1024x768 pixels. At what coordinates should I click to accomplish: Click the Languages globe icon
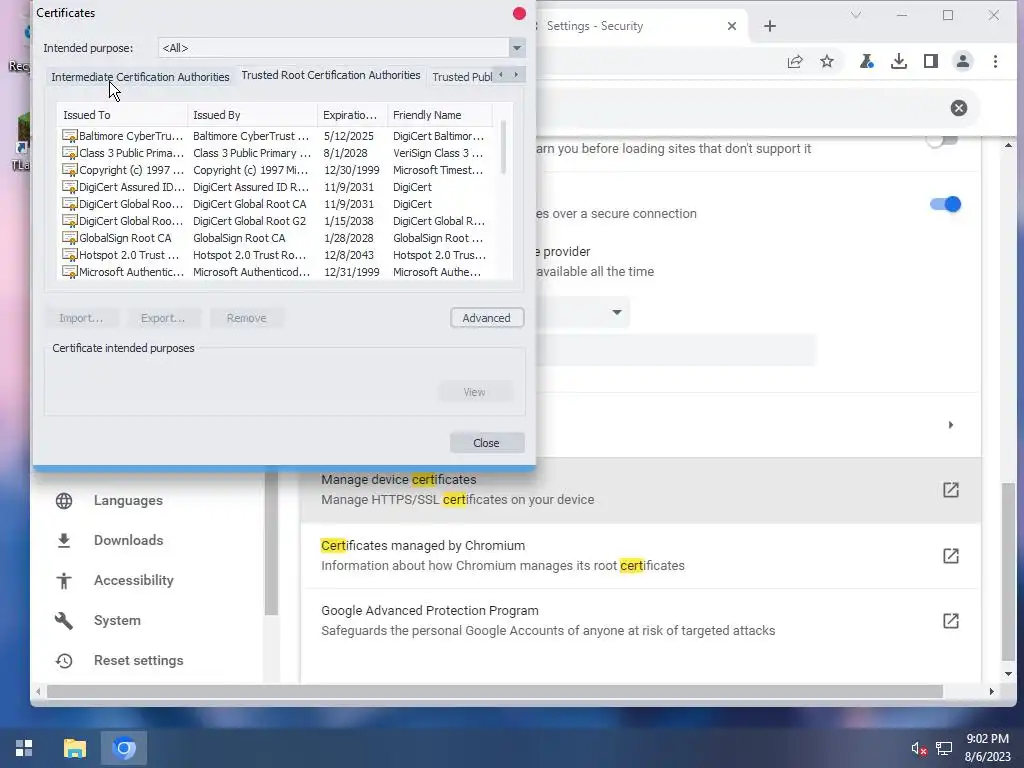click(x=64, y=501)
